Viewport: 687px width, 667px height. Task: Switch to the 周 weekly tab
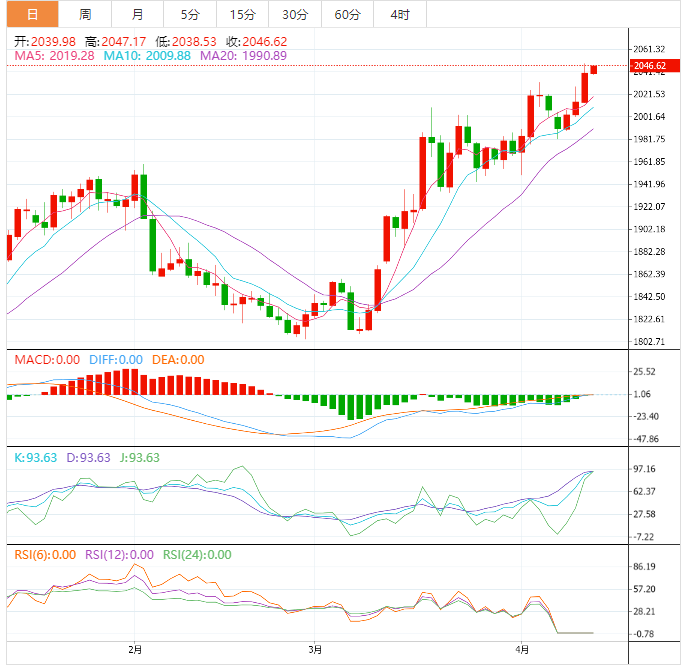85,14
